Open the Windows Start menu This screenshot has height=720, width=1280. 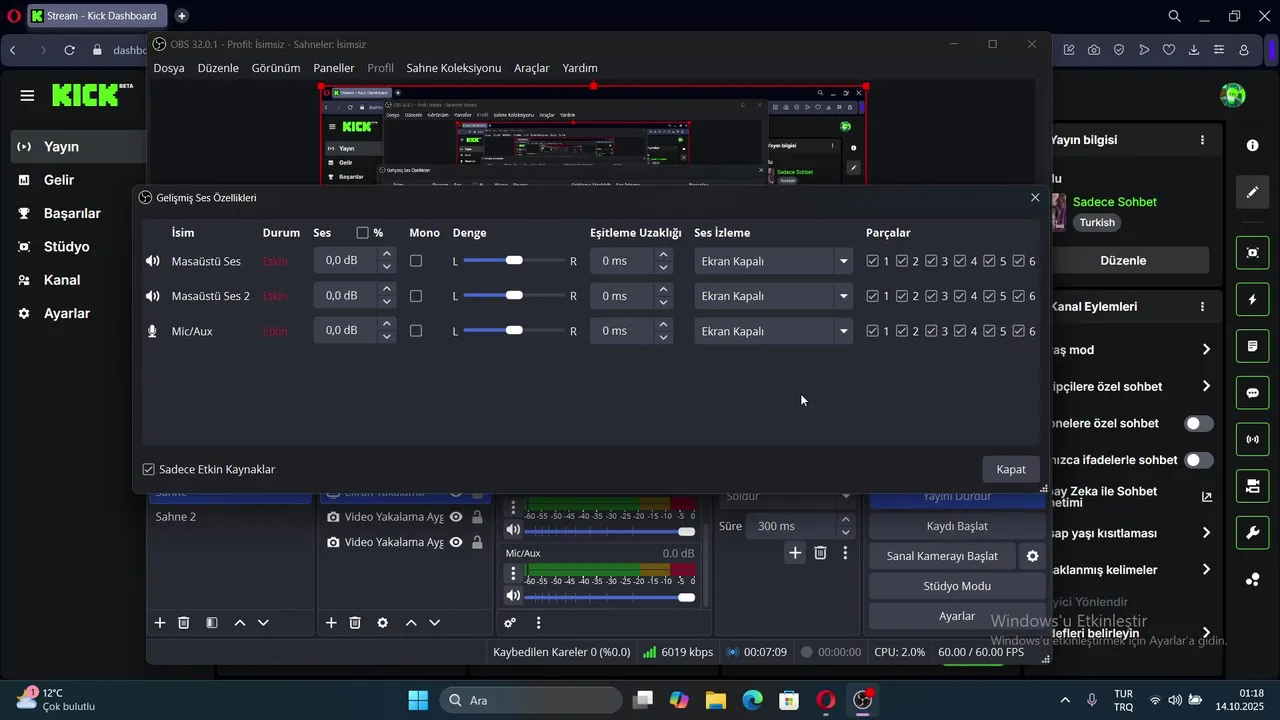tap(418, 700)
